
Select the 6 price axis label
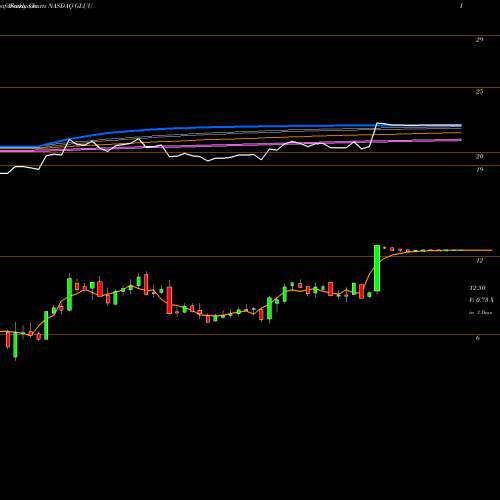pos(478,338)
